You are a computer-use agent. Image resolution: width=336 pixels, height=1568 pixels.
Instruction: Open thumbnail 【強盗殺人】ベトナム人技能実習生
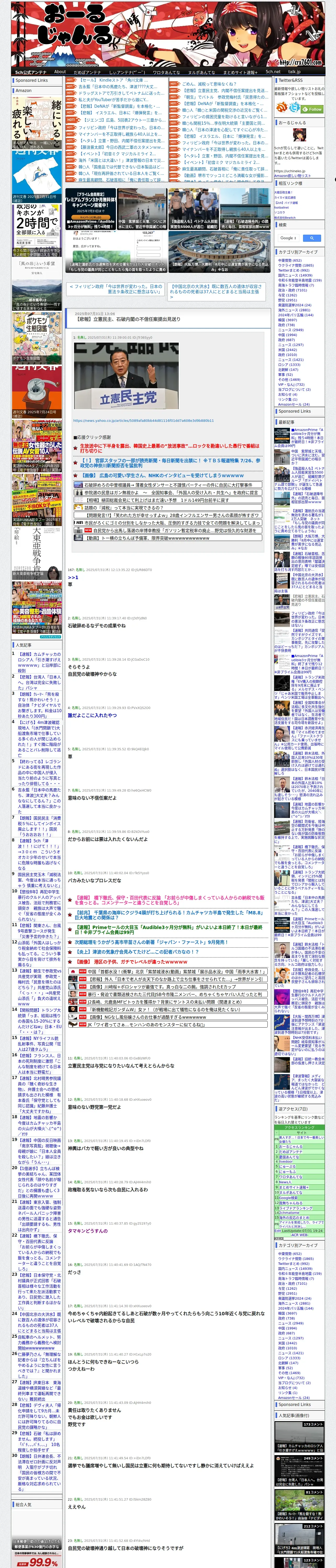pyautogui.click(x=193, y=209)
